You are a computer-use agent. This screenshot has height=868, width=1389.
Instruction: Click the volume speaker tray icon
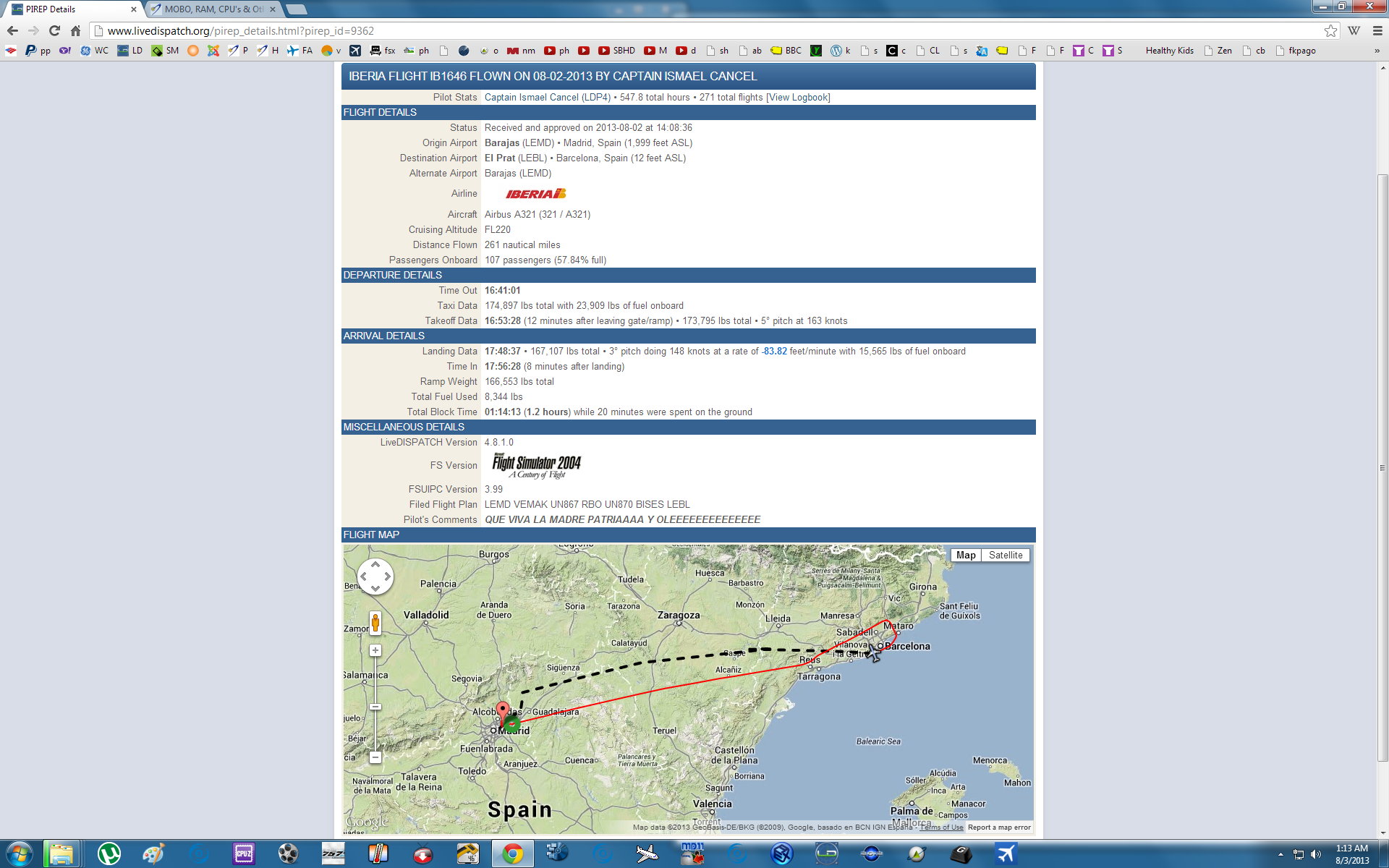tap(1315, 855)
